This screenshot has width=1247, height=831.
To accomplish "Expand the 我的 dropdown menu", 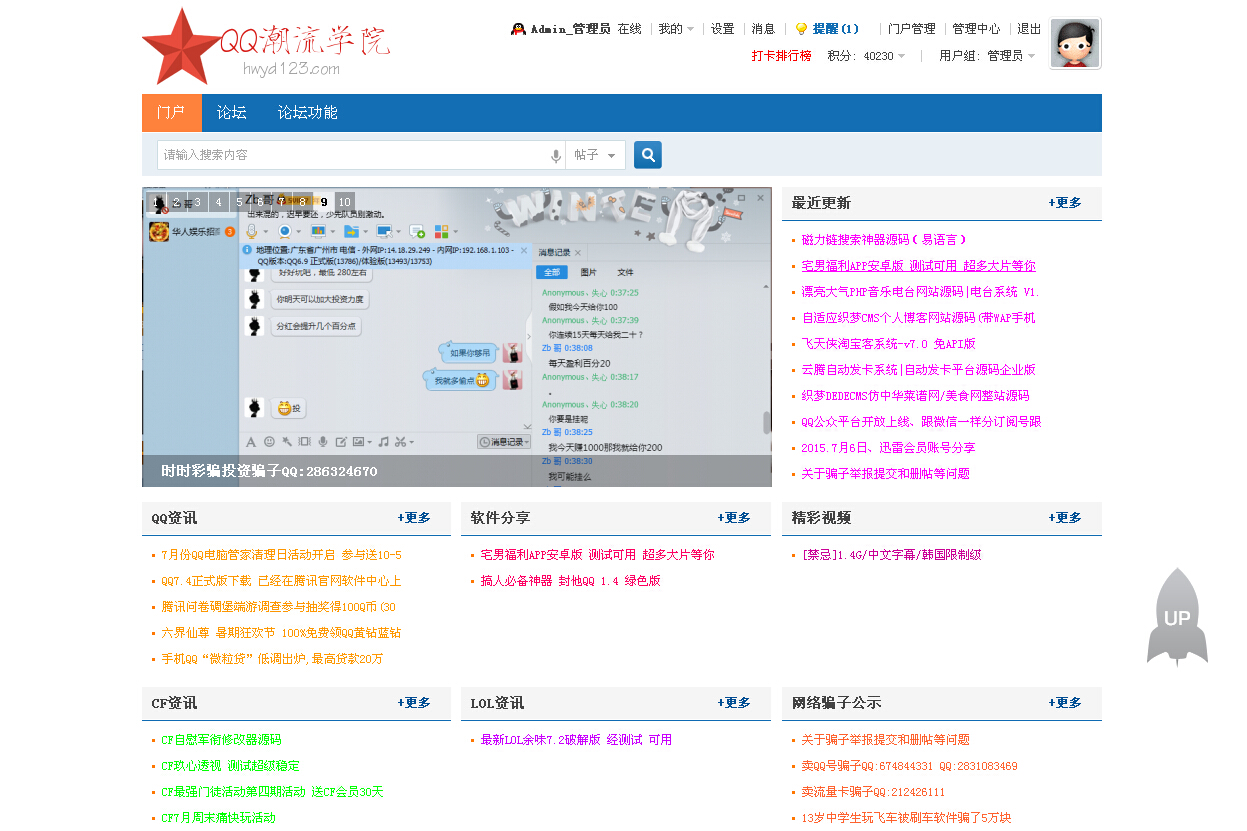I will (676, 29).
